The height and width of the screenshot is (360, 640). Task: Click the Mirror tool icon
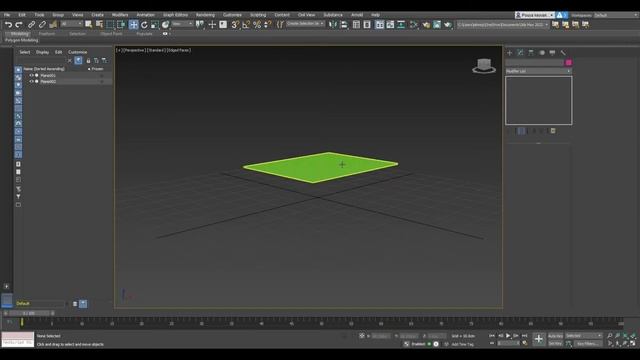pos(333,24)
